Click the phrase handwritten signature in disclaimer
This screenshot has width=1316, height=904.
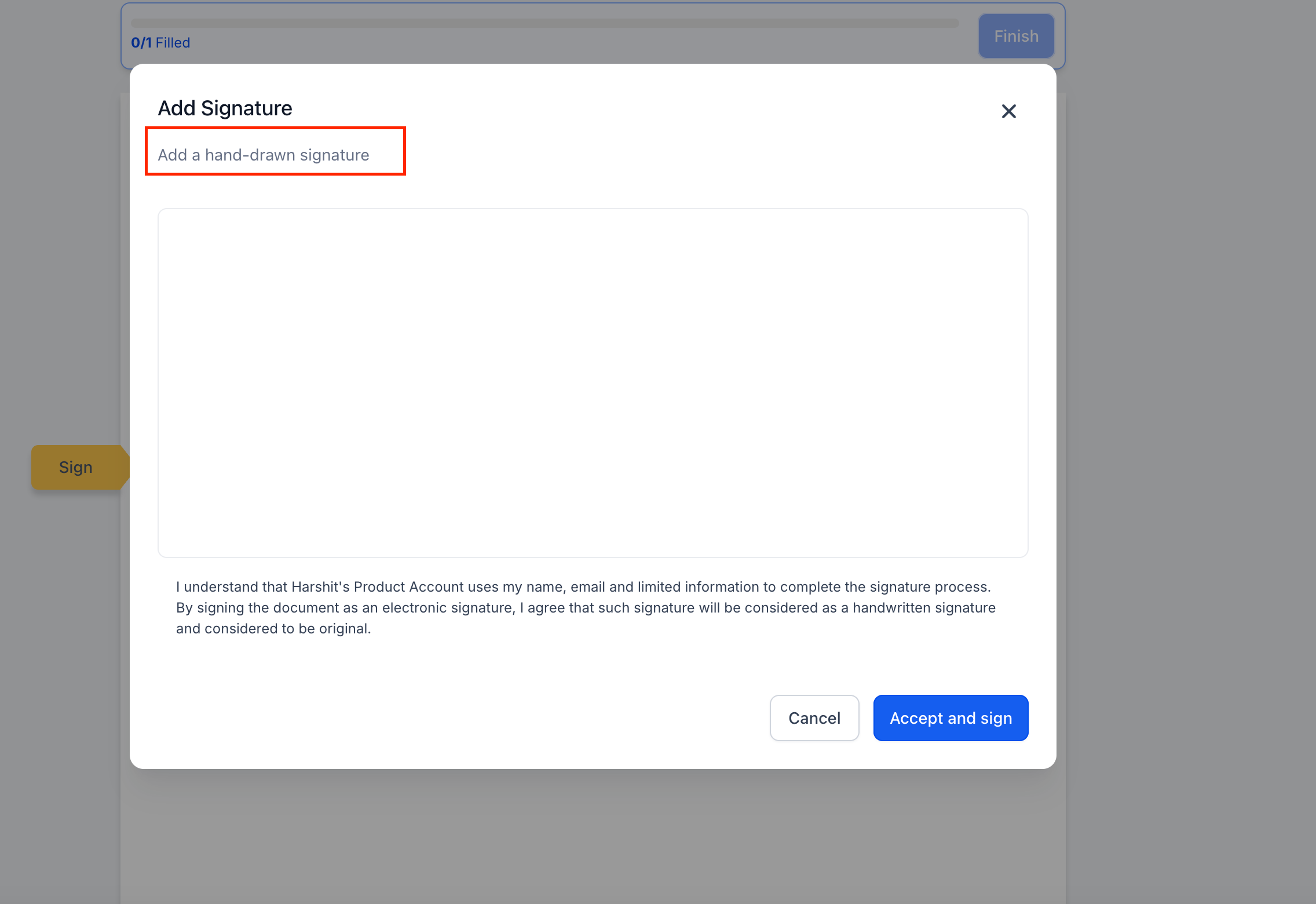click(924, 608)
